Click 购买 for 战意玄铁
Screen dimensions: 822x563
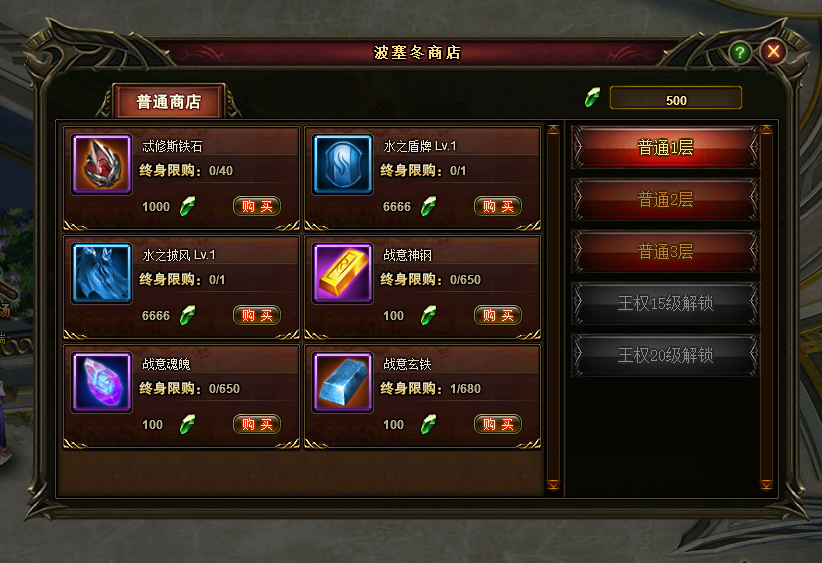497,424
